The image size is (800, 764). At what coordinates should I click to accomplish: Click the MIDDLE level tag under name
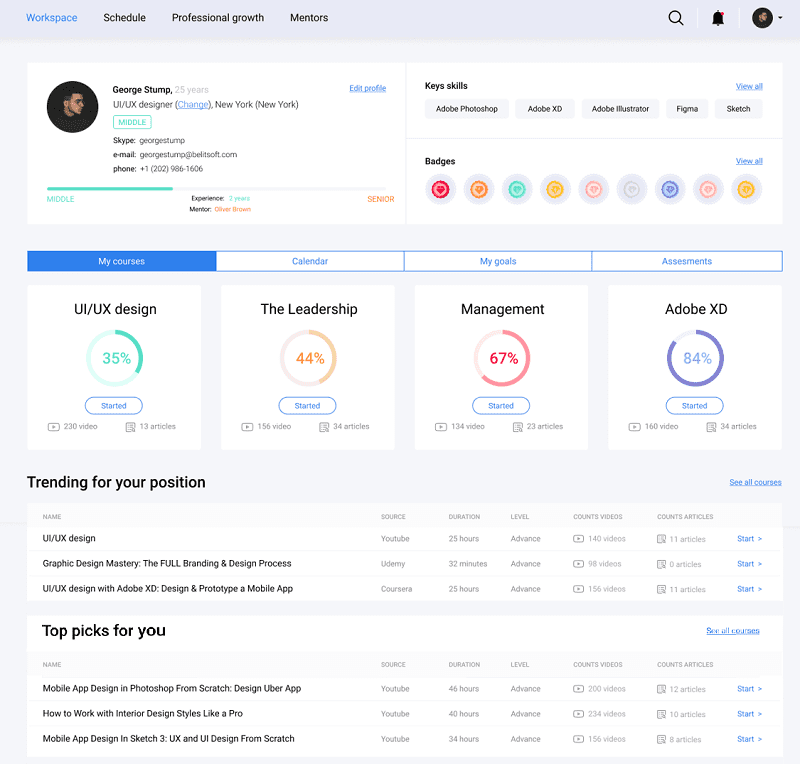[132, 122]
